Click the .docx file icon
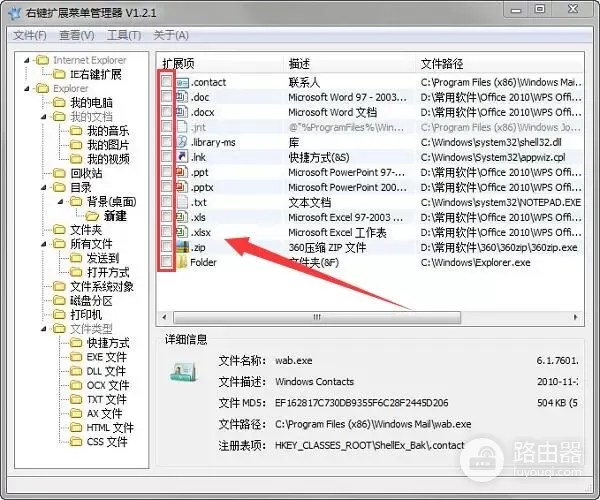 coord(182,112)
